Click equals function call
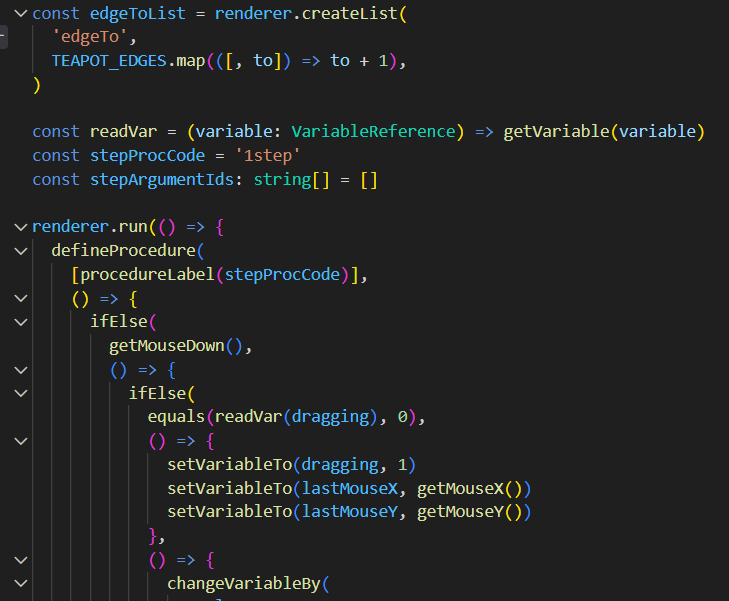The width and height of the screenshot is (729, 601). pos(176,417)
